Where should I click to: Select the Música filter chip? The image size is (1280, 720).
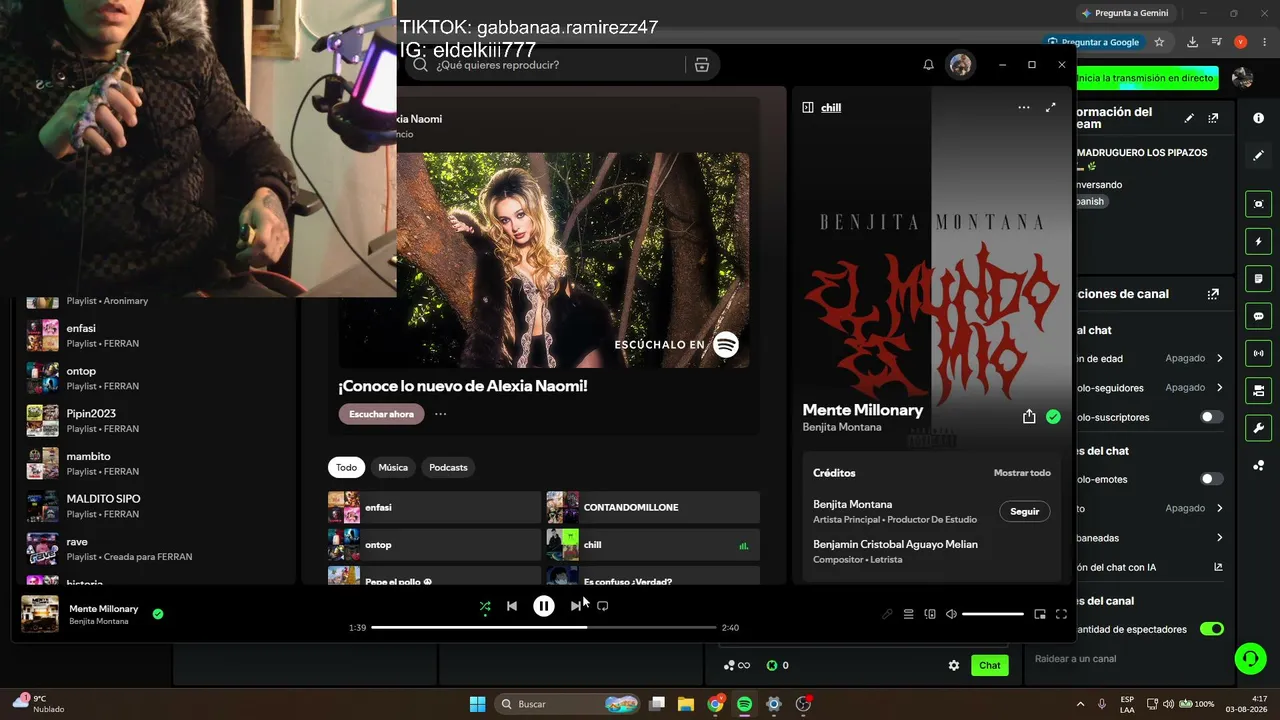(393, 467)
